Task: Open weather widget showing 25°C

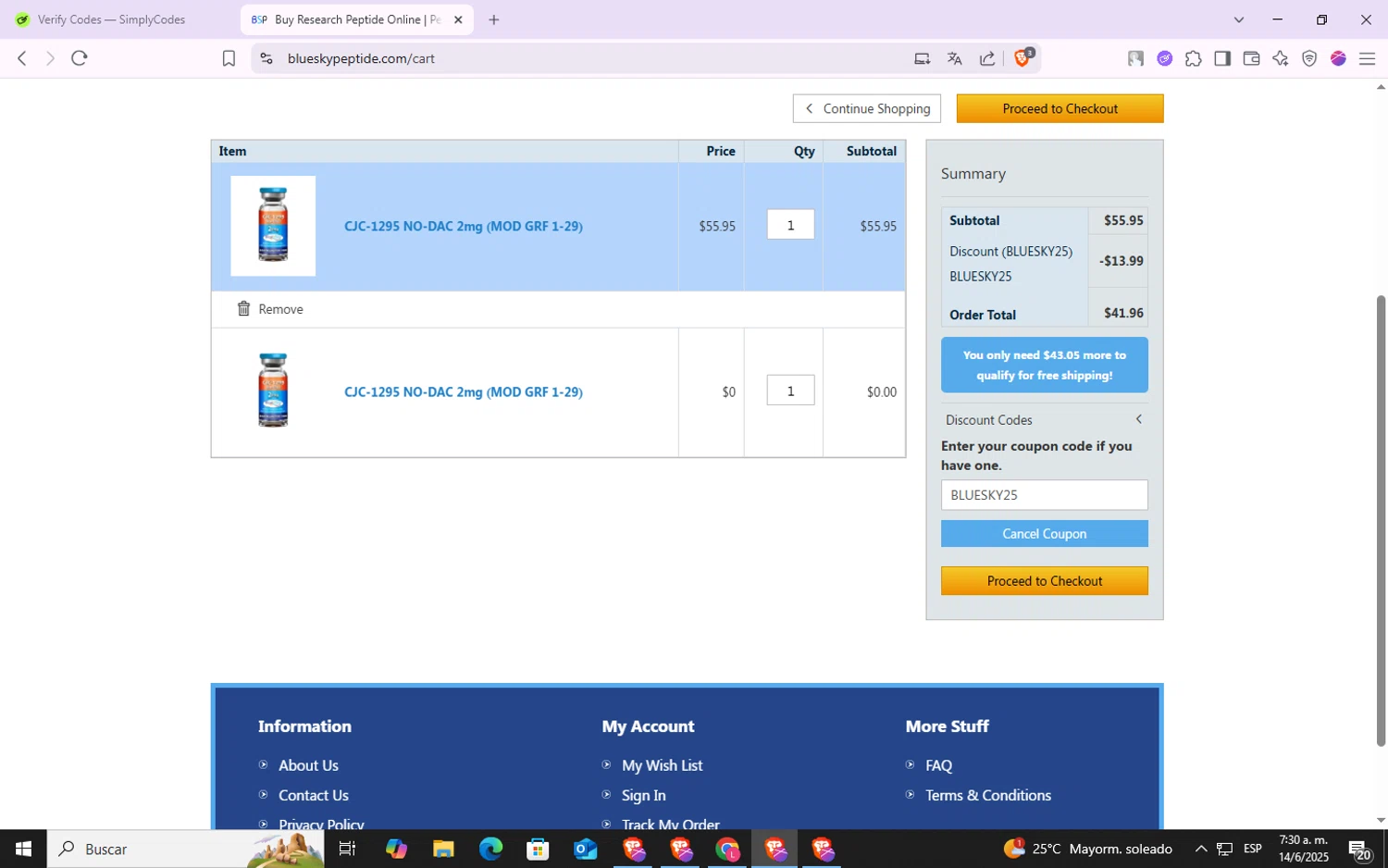Action: click(x=1088, y=849)
